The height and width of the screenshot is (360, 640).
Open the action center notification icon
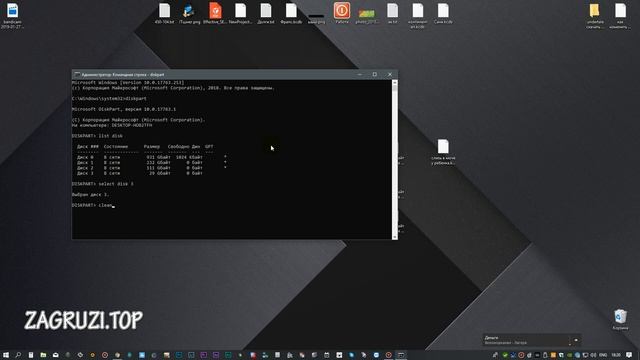tap(629, 355)
